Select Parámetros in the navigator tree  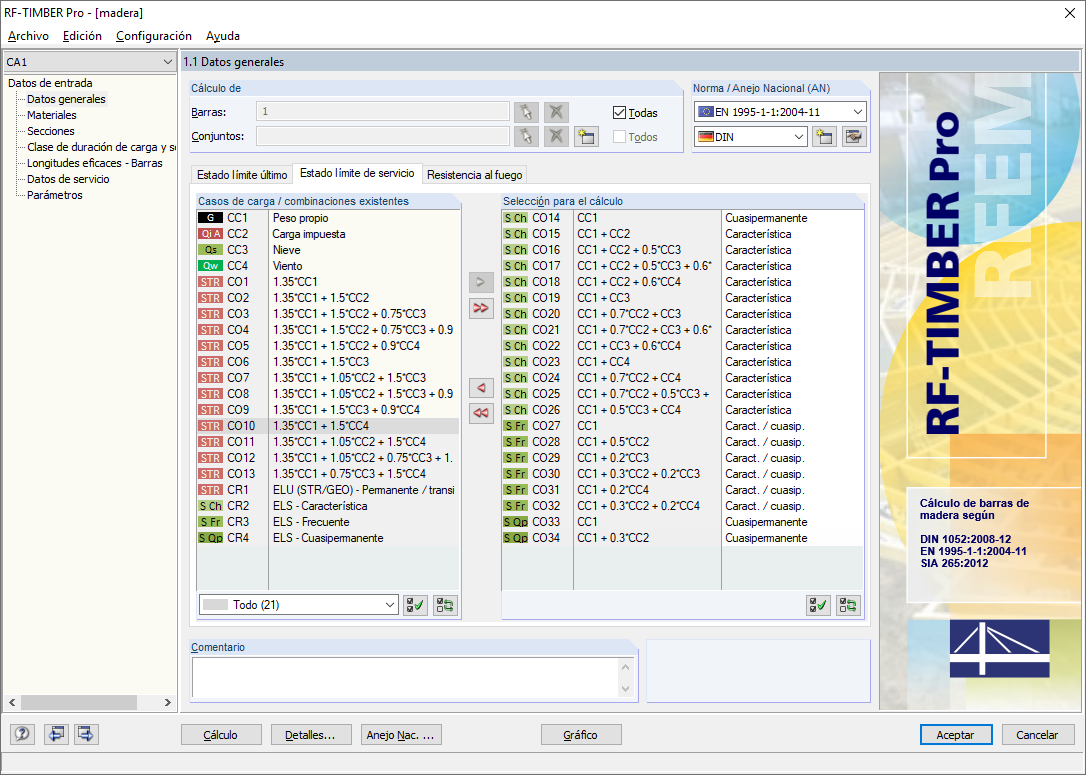(55, 195)
